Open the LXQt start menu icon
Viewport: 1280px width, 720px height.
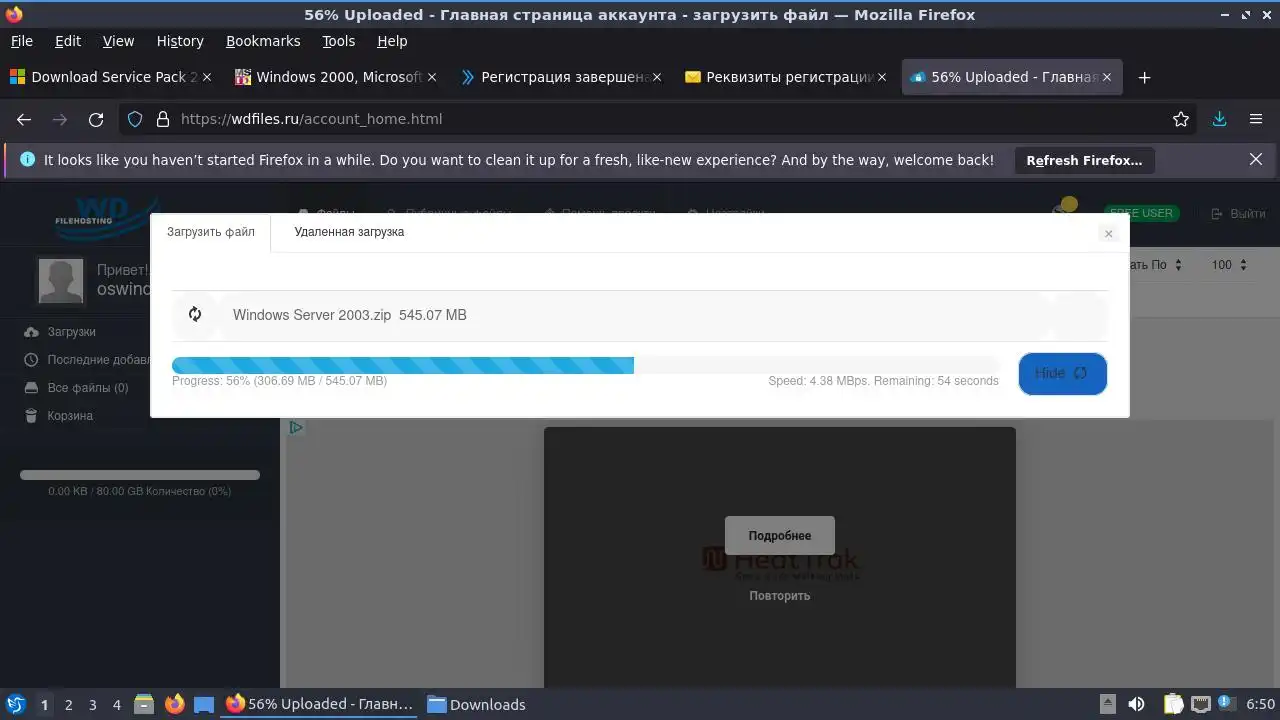(x=15, y=704)
